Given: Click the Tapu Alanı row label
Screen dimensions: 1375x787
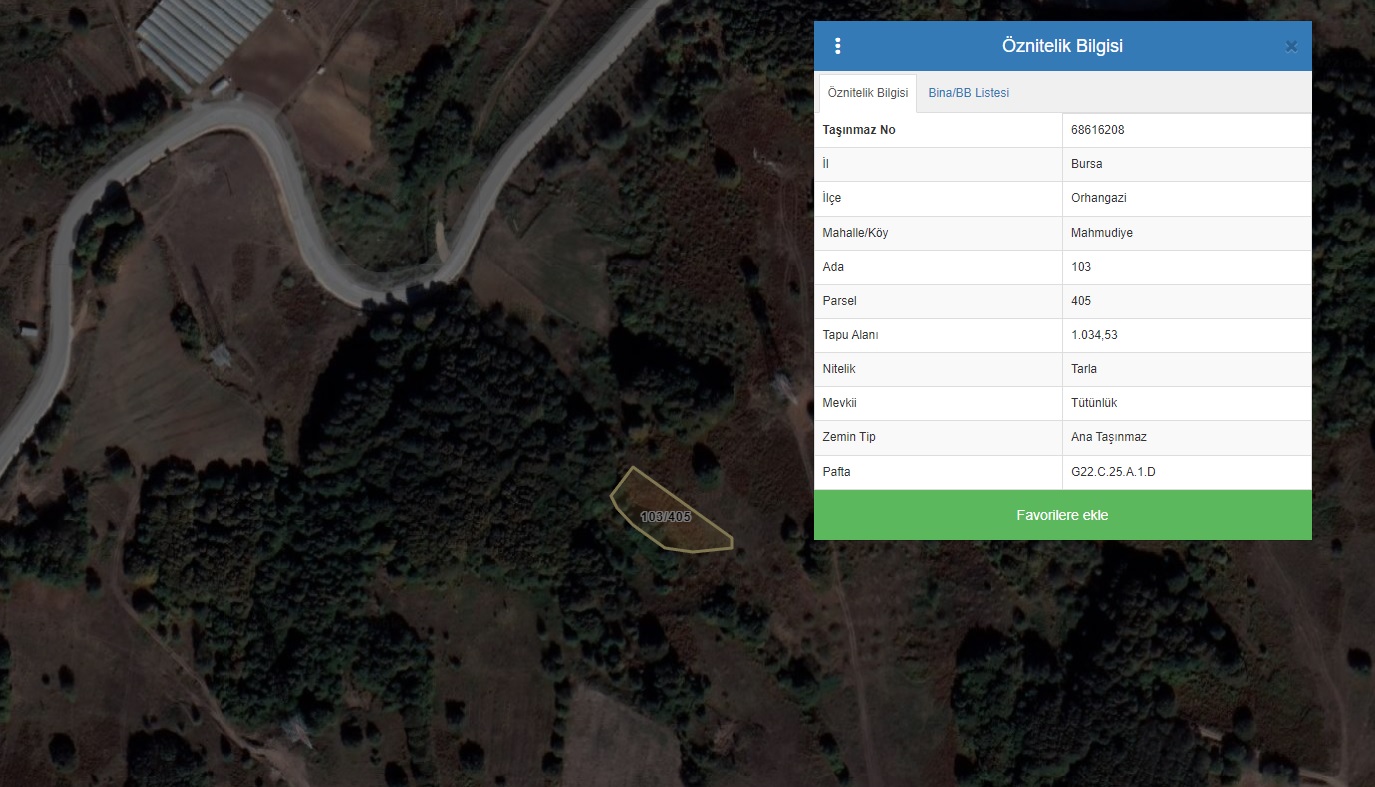Looking at the screenshot, I should click(850, 335).
